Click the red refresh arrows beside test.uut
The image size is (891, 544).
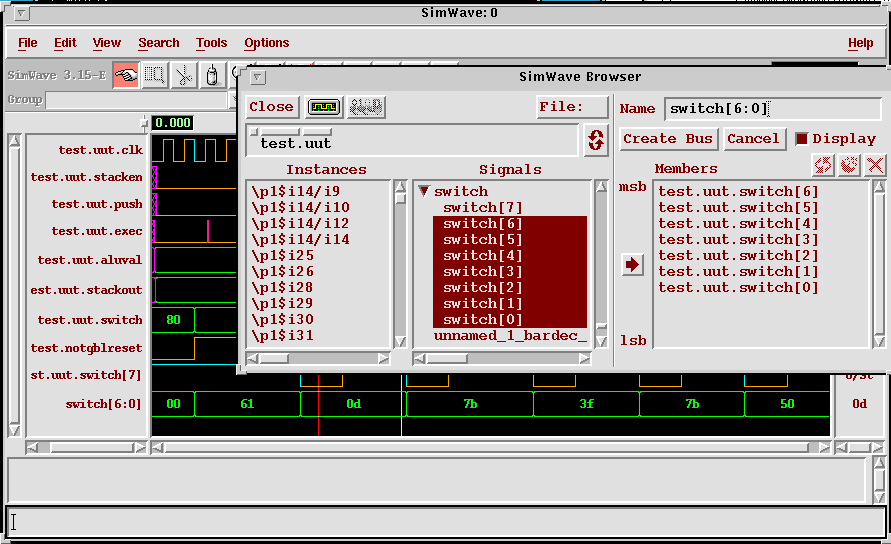point(595,140)
